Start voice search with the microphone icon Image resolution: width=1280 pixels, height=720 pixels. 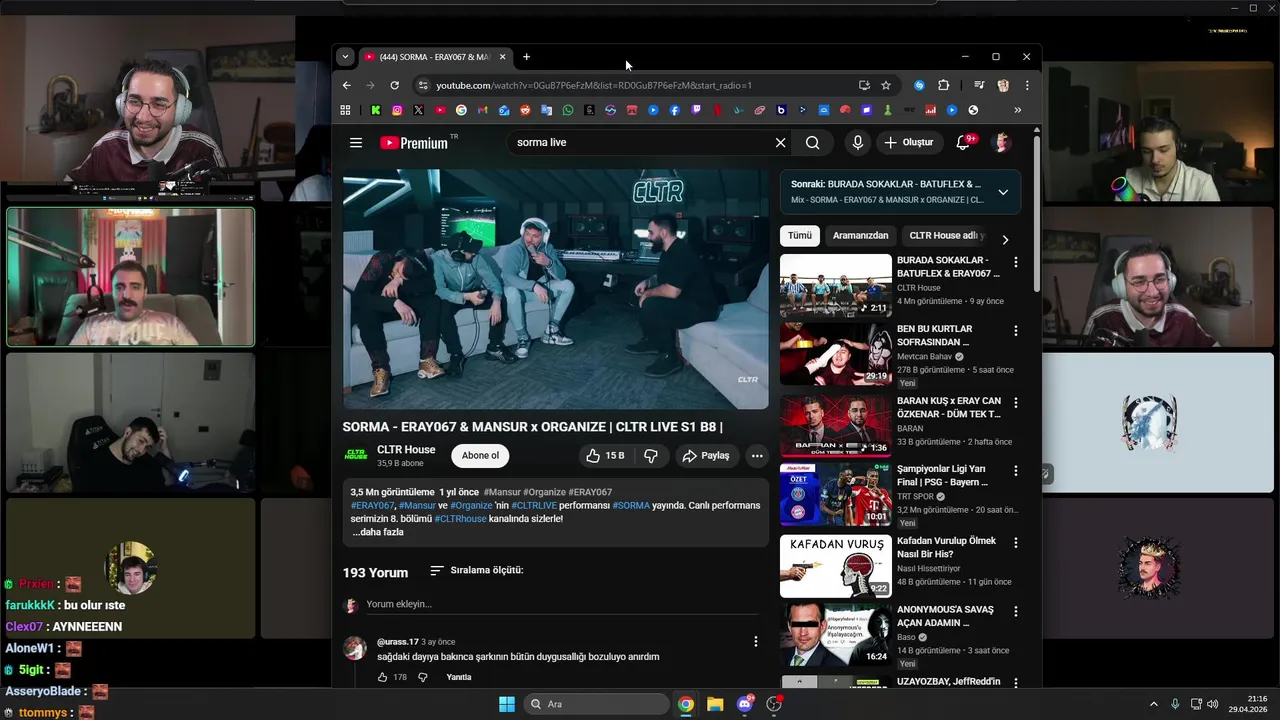(x=857, y=143)
